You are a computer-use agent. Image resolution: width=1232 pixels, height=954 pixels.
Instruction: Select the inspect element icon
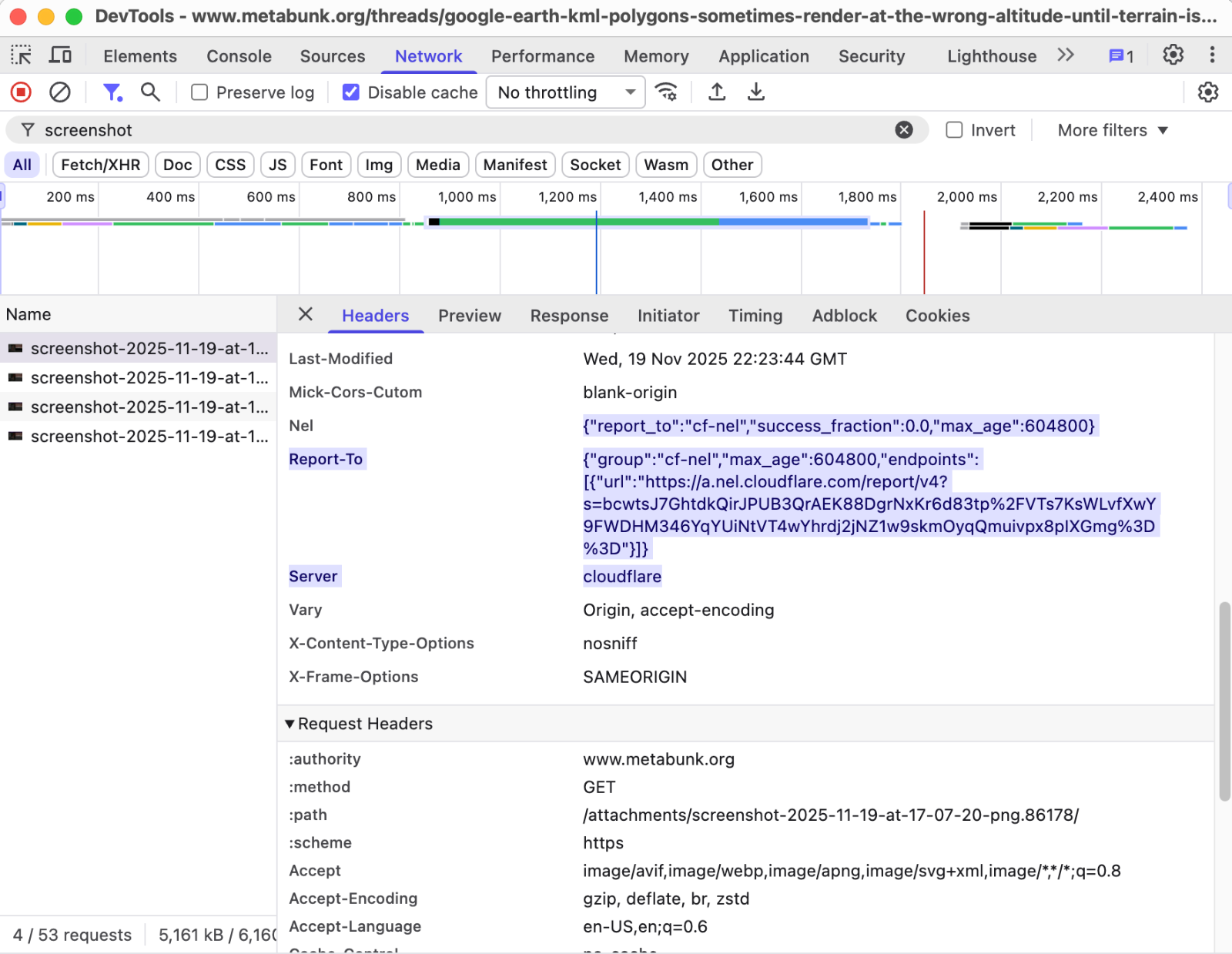click(22, 55)
